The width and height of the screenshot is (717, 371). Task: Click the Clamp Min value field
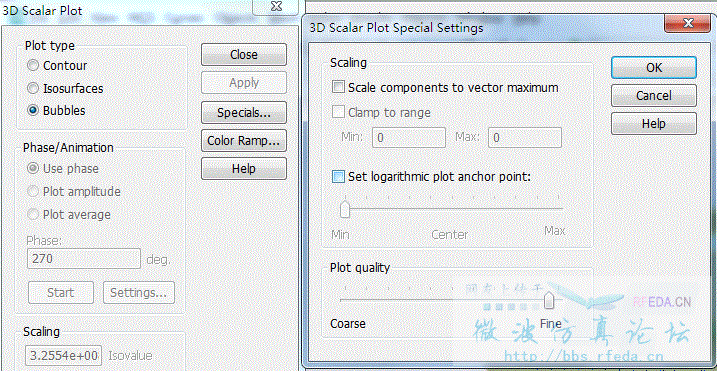pos(409,138)
